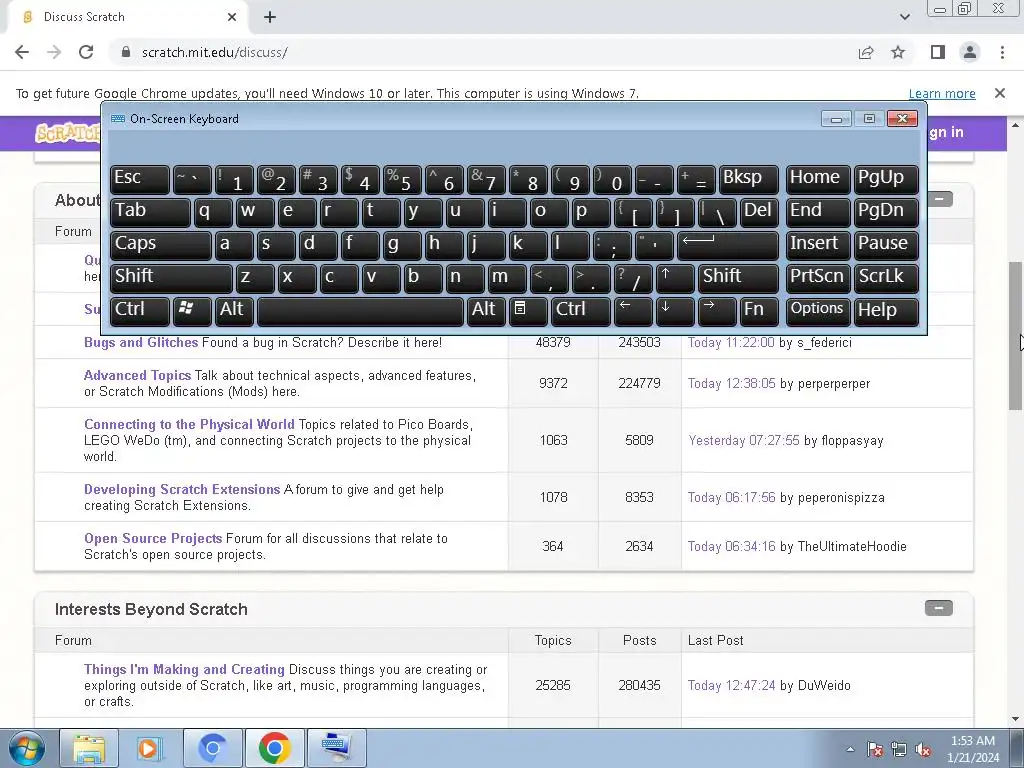Collapse the Interests Beyond Scratch section

coord(938,608)
